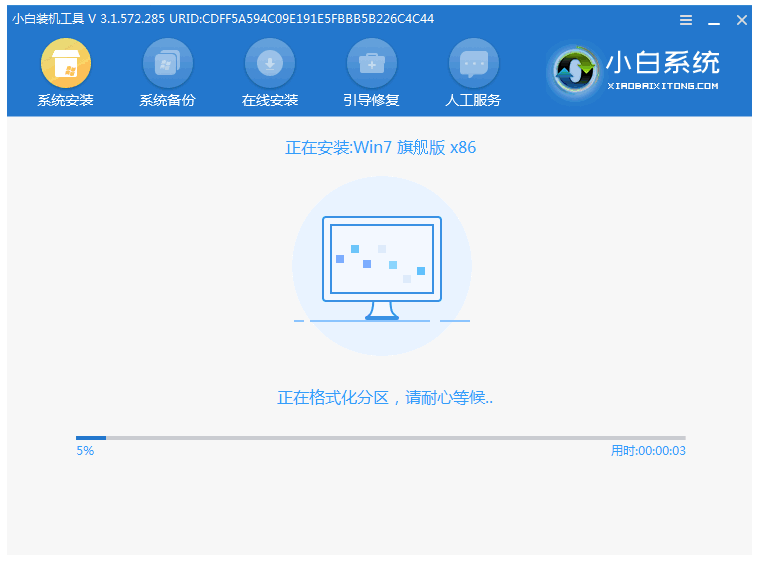760x561 pixels.
Task: Open the 人工服务 chat bubble icon
Action: pyautogui.click(x=473, y=63)
